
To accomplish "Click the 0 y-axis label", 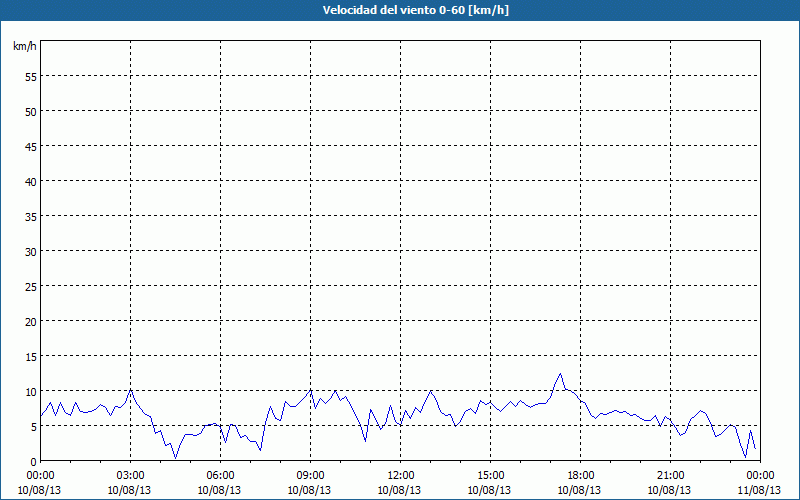I will pyautogui.click(x=34, y=462).
